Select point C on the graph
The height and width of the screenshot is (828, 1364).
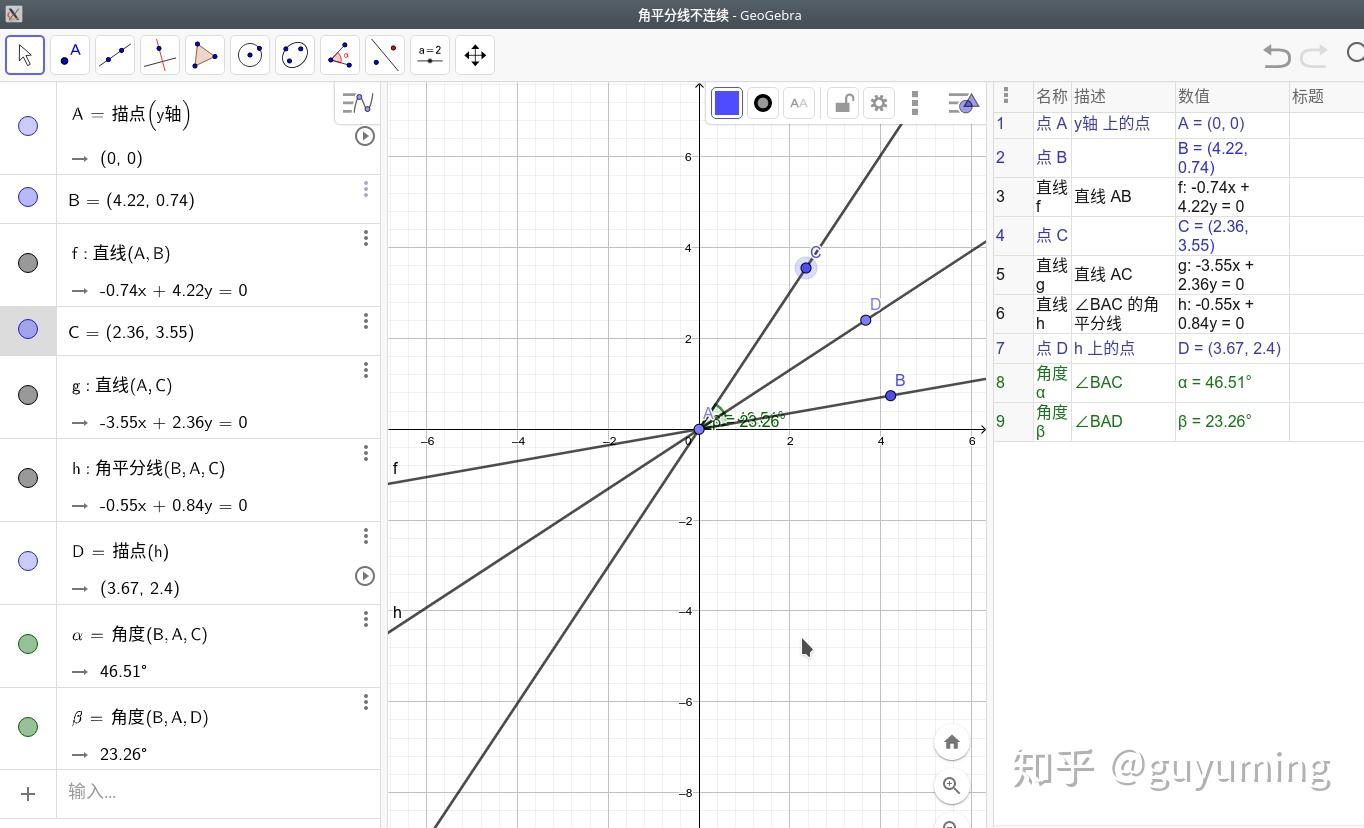806,268
